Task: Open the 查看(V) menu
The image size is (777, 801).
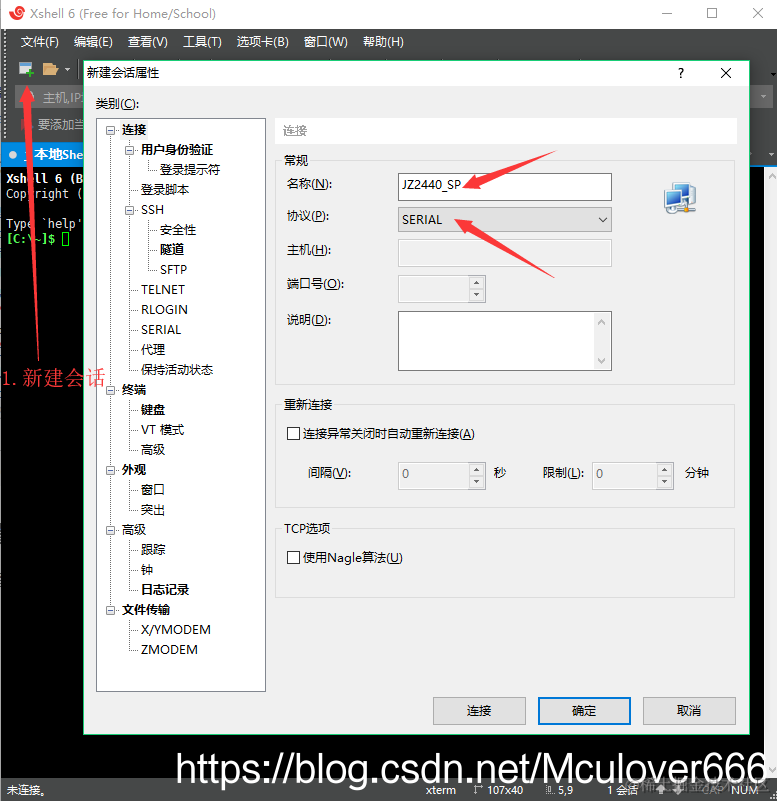Action: tap(148, 42)
